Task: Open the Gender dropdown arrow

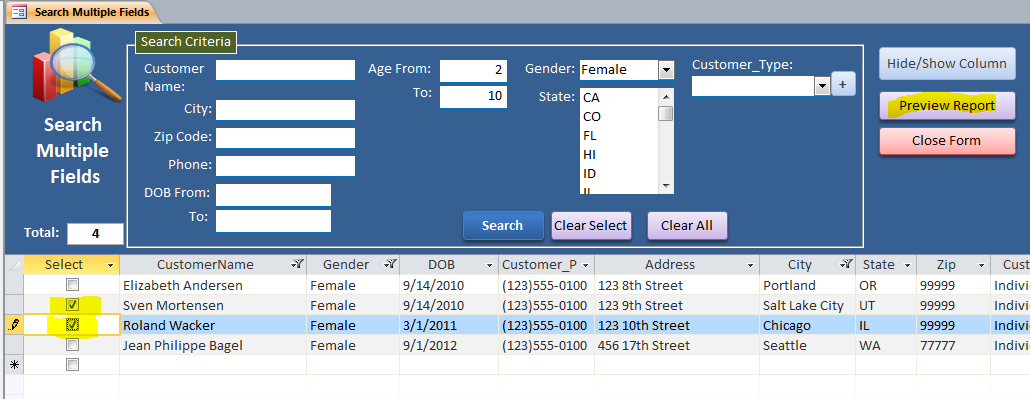Action: (x=666, y=70)
